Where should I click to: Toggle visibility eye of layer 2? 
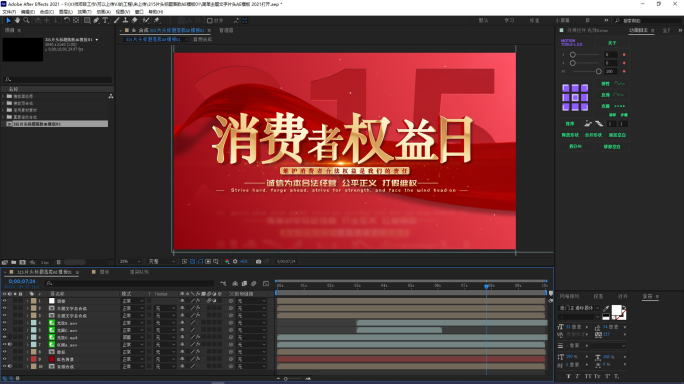pos(4,308)
